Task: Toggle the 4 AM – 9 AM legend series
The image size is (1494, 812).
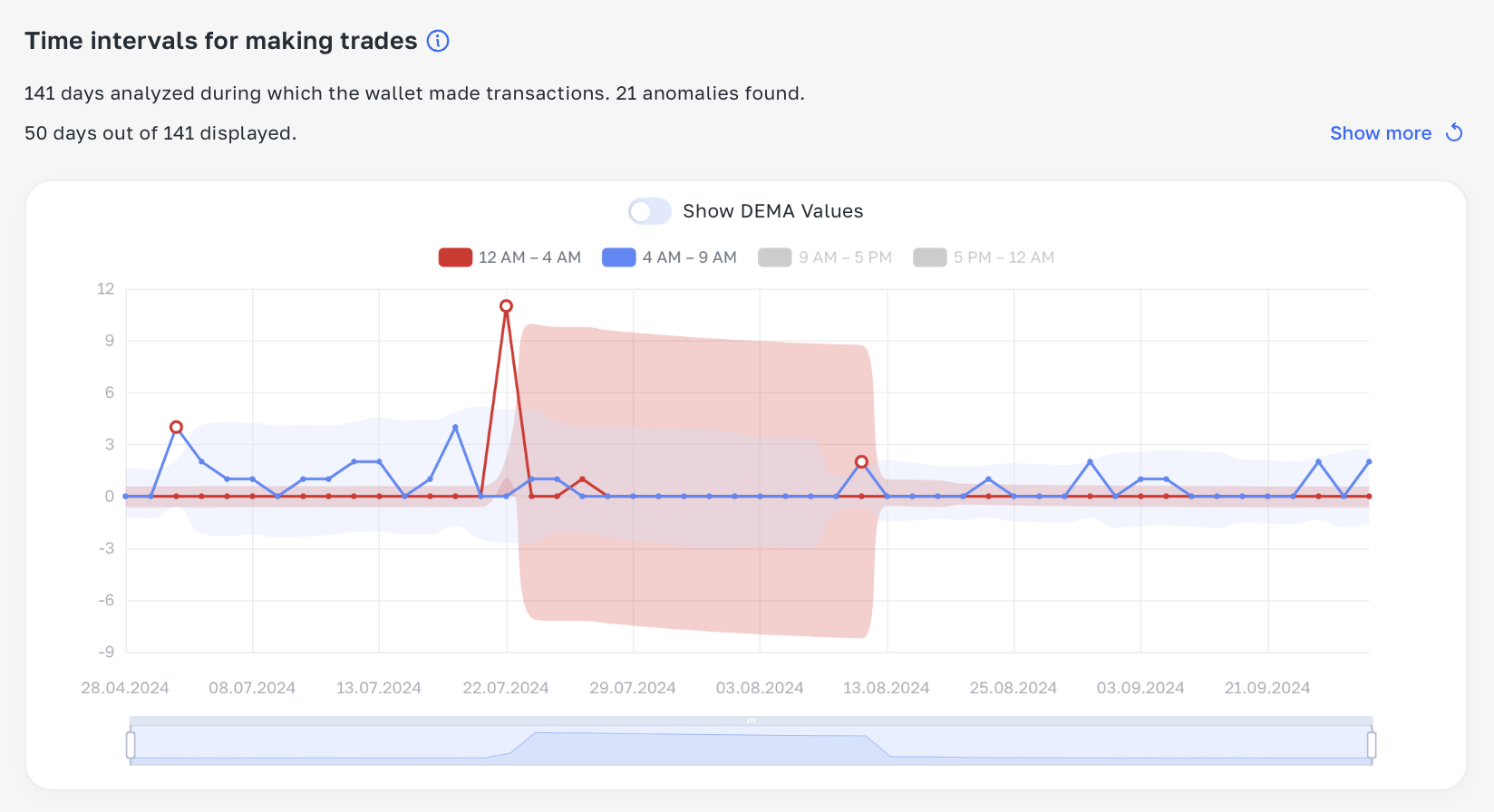Action: pyautogui.click(x=670, y=257)
